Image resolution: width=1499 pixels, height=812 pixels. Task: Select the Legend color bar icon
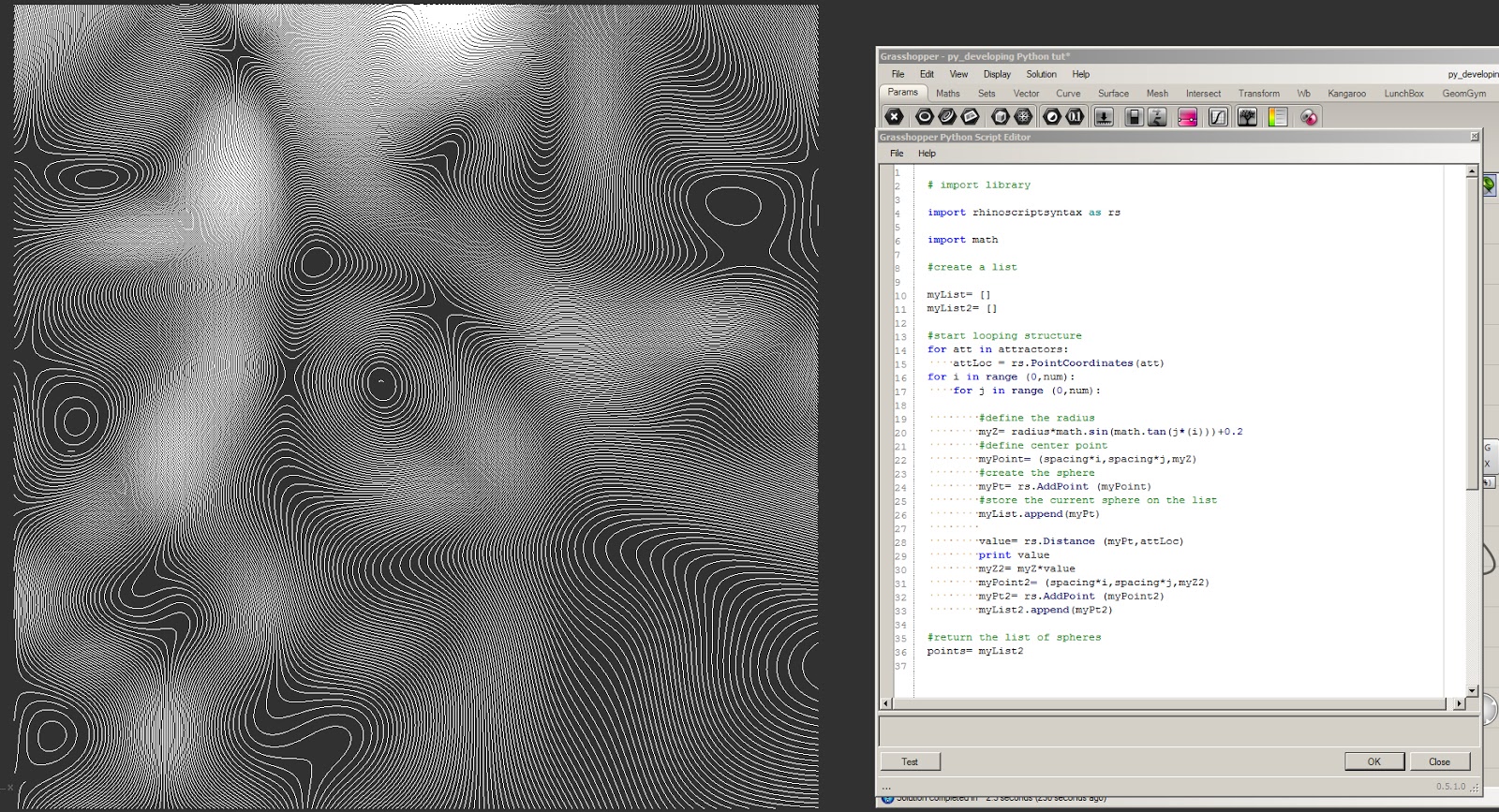pos(1277,116)
